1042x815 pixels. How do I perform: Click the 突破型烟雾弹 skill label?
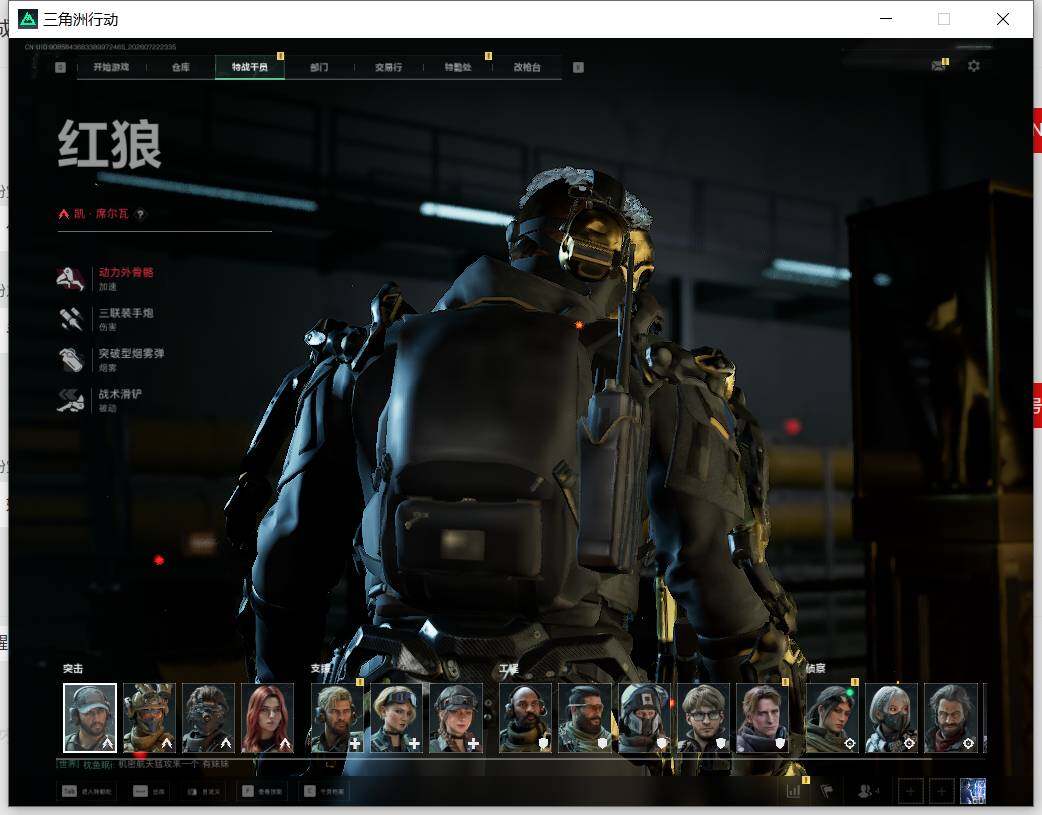132,354
